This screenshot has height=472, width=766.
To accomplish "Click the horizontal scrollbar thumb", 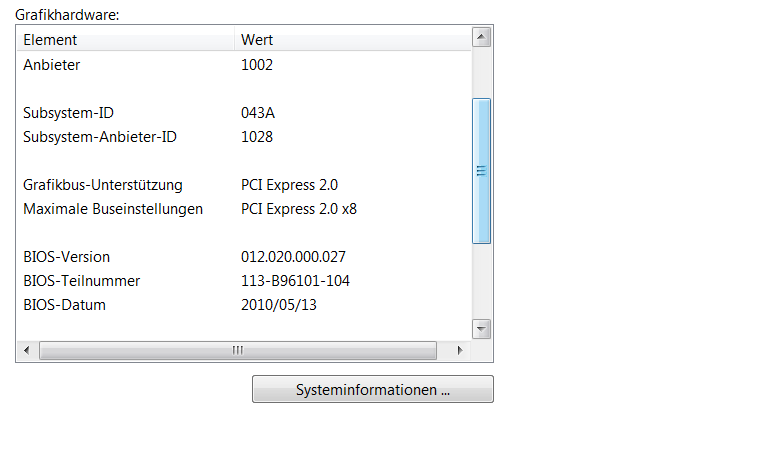I will click(x=237, y=351).
